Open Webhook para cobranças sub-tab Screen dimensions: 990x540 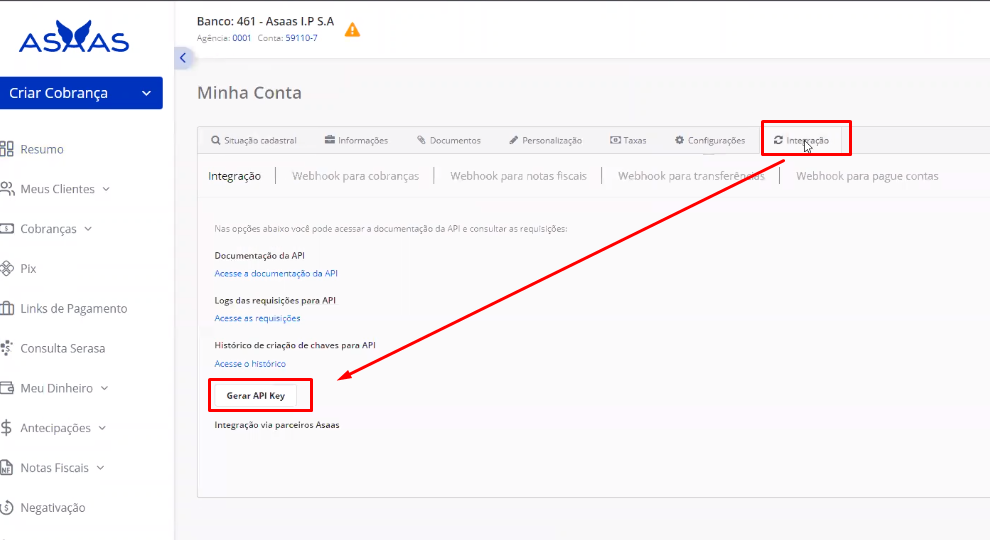[355, 176]
